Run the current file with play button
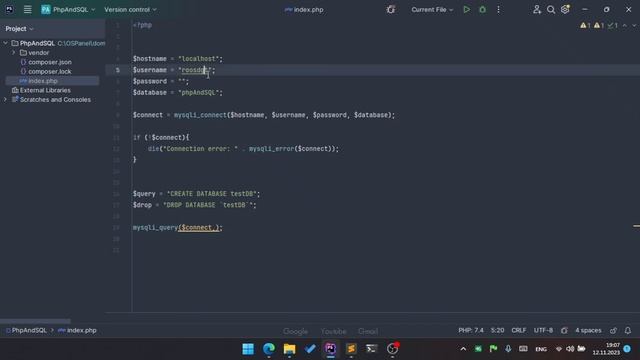The width and height of the screenshot is (640, 360). click(467, 9)
